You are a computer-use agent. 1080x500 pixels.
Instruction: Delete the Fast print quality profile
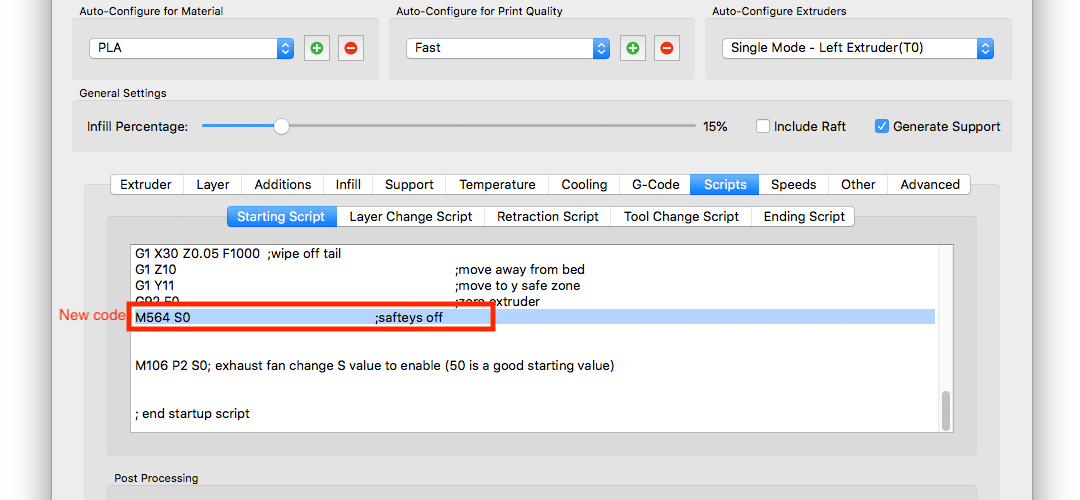tap(666, 48)
